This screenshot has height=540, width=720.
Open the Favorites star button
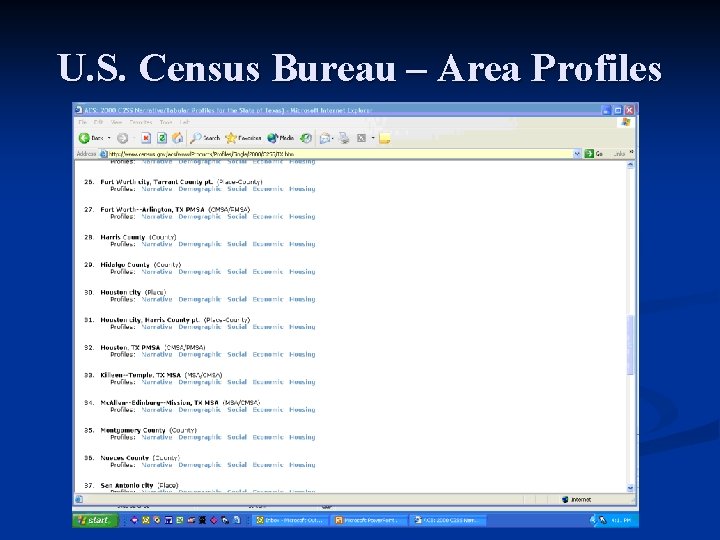(243, 138)
